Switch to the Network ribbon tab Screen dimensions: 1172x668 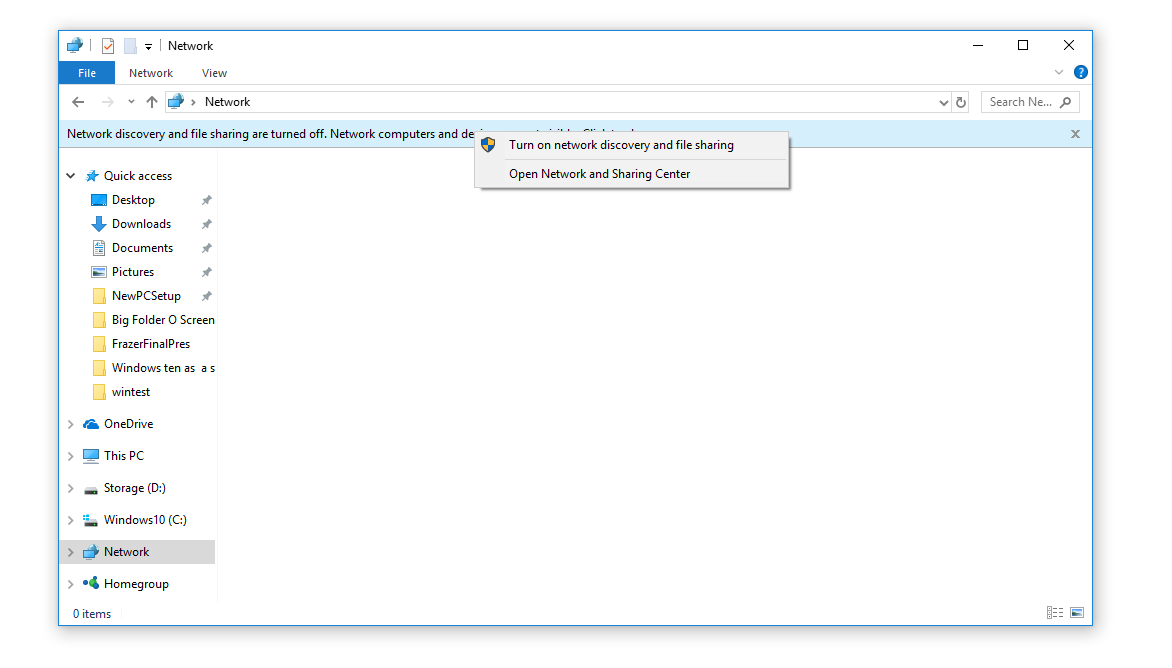click(150, 72)
